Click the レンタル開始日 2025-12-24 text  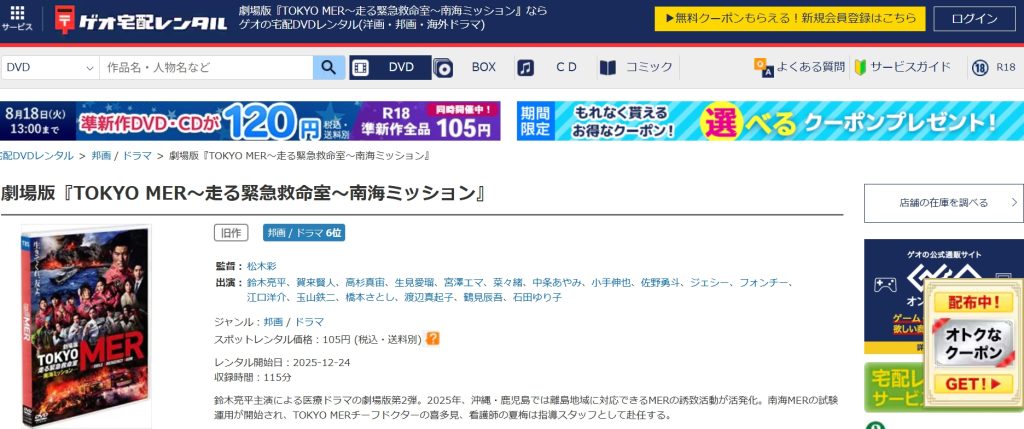[x=282, y=362]
